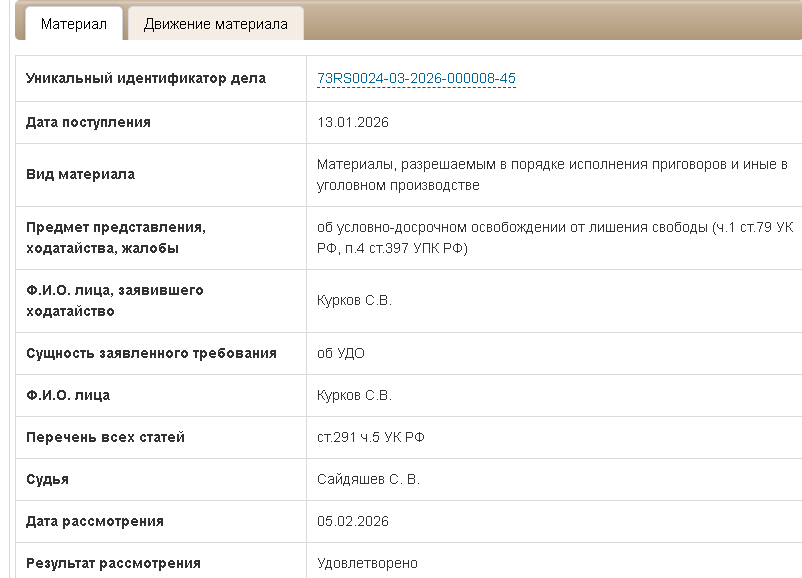802x578 pixels.
Task: Click the receipt date value 13.01.2026
Action: [x=352, y=123]
